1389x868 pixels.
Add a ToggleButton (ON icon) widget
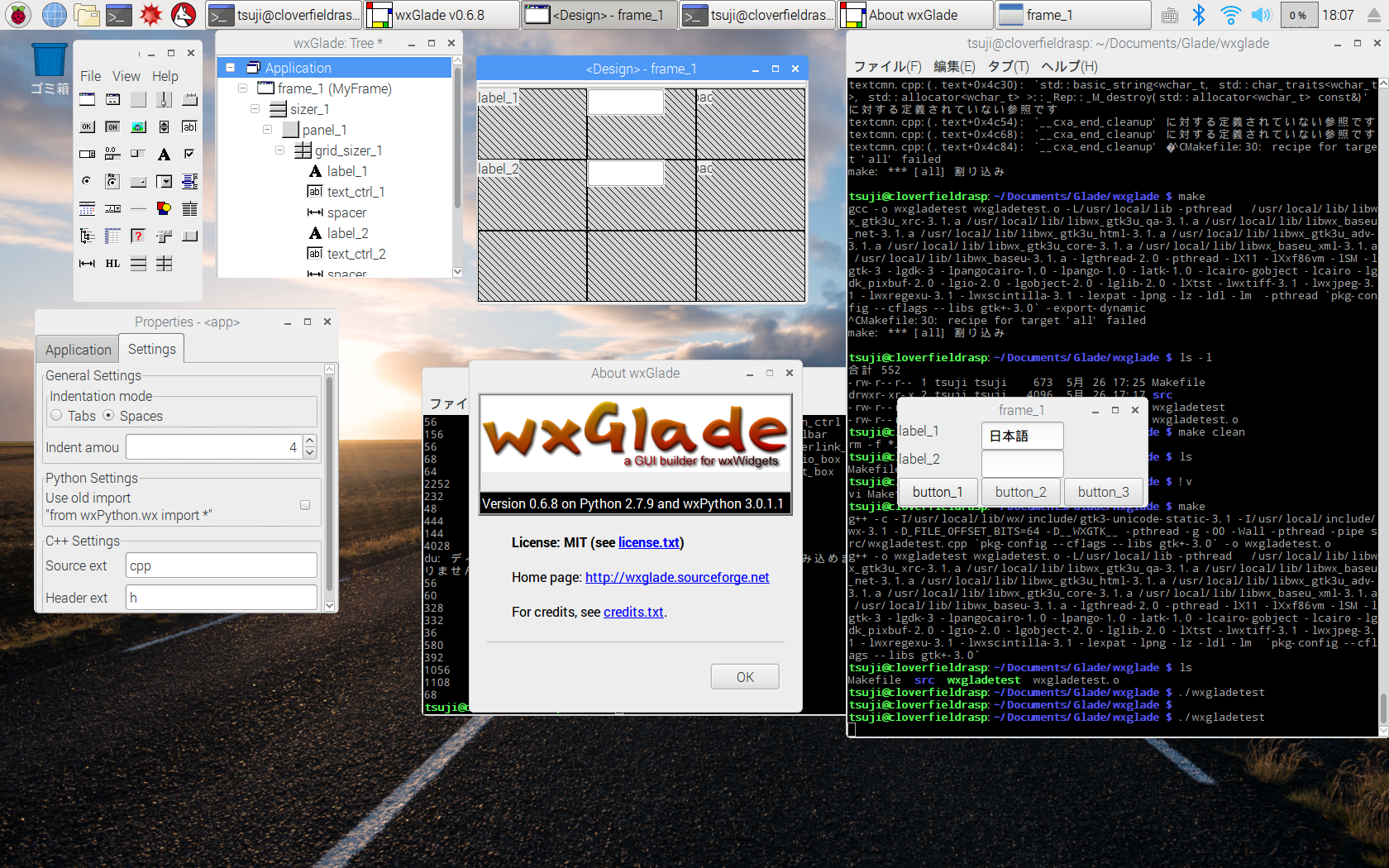point(112,127)
